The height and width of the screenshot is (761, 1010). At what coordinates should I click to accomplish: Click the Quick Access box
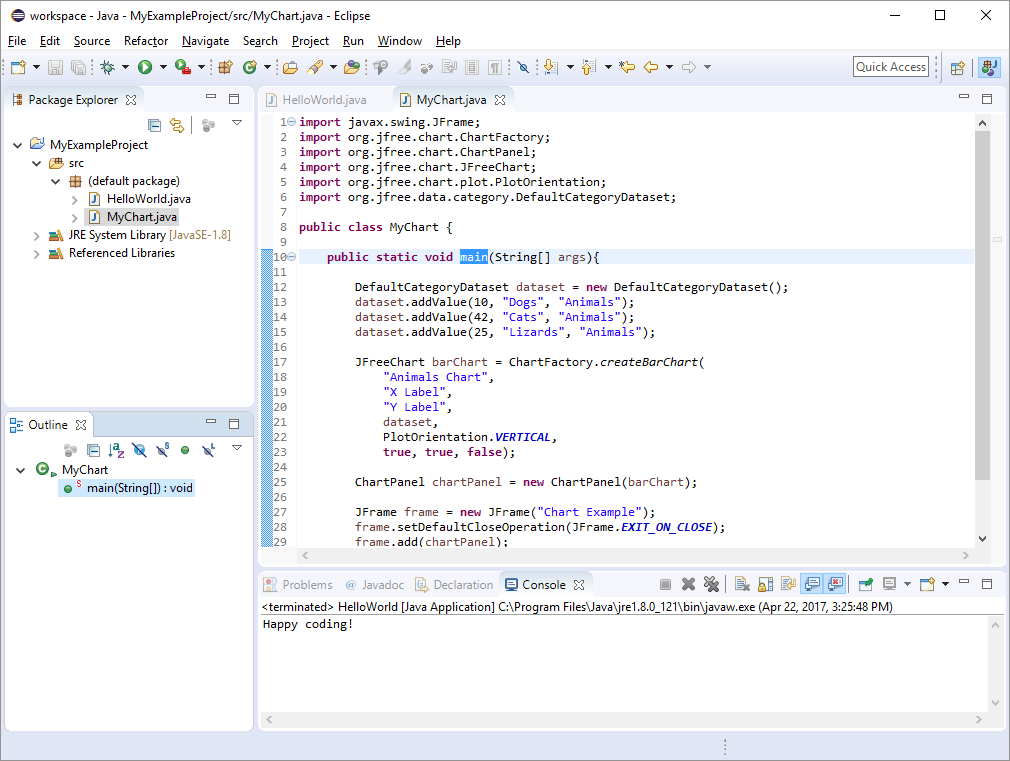tap(890, 67)
